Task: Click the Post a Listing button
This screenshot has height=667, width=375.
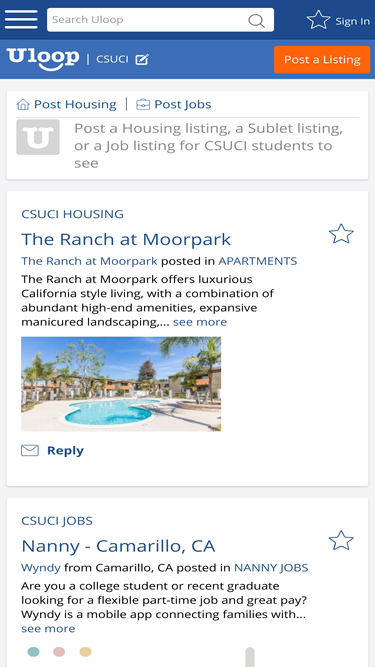Action: (322, 60)
